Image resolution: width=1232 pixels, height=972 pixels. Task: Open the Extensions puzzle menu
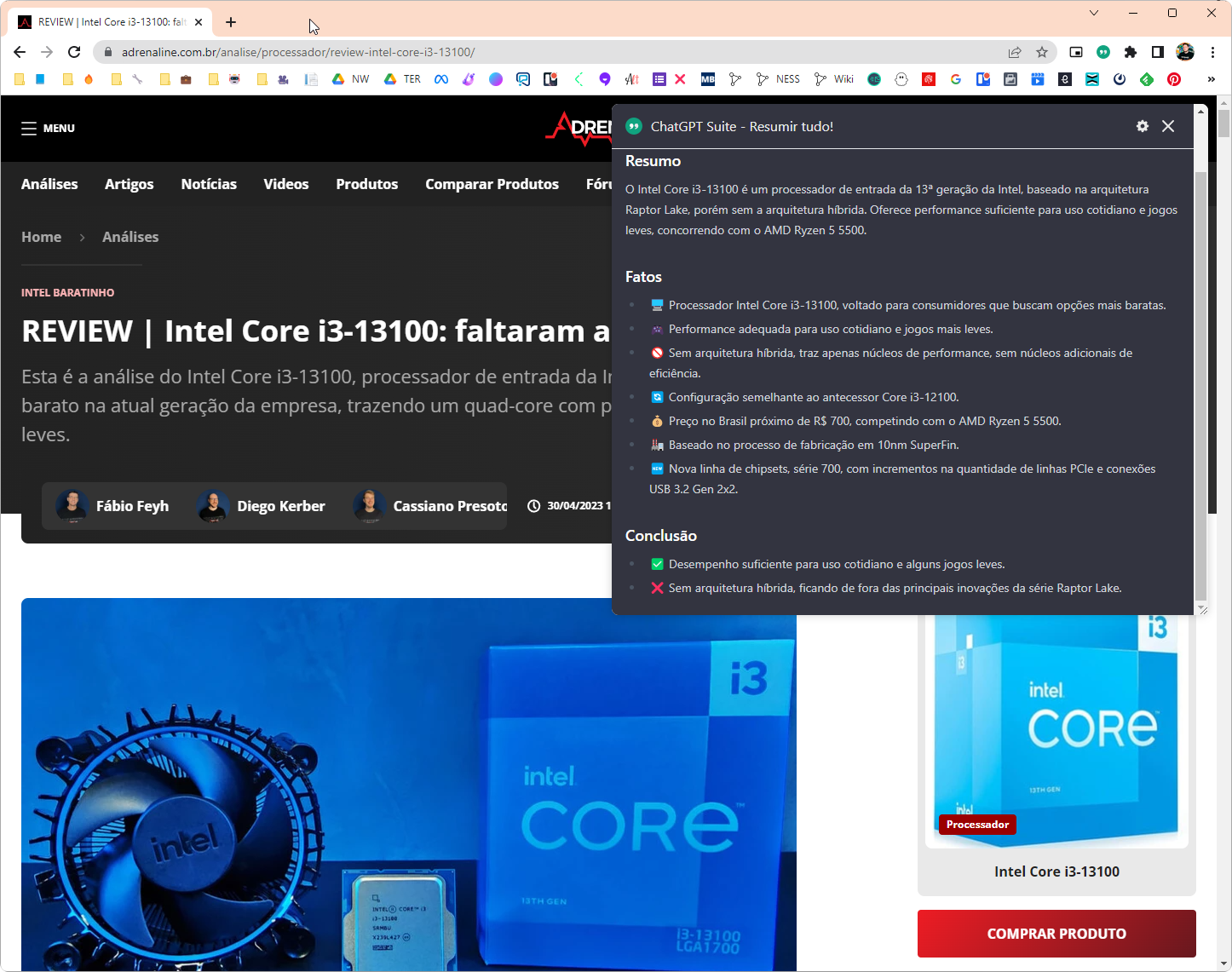click(1131, 52)
